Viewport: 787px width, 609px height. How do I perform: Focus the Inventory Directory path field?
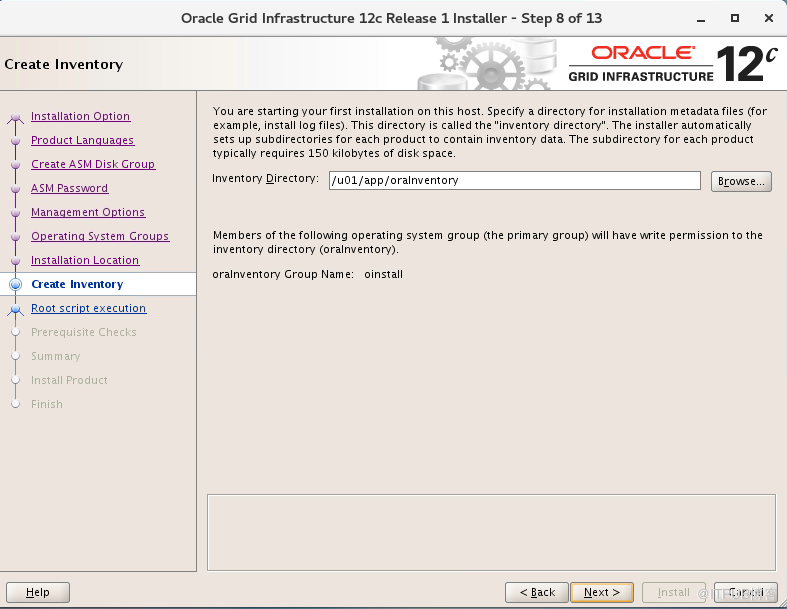tap(514, 181)
